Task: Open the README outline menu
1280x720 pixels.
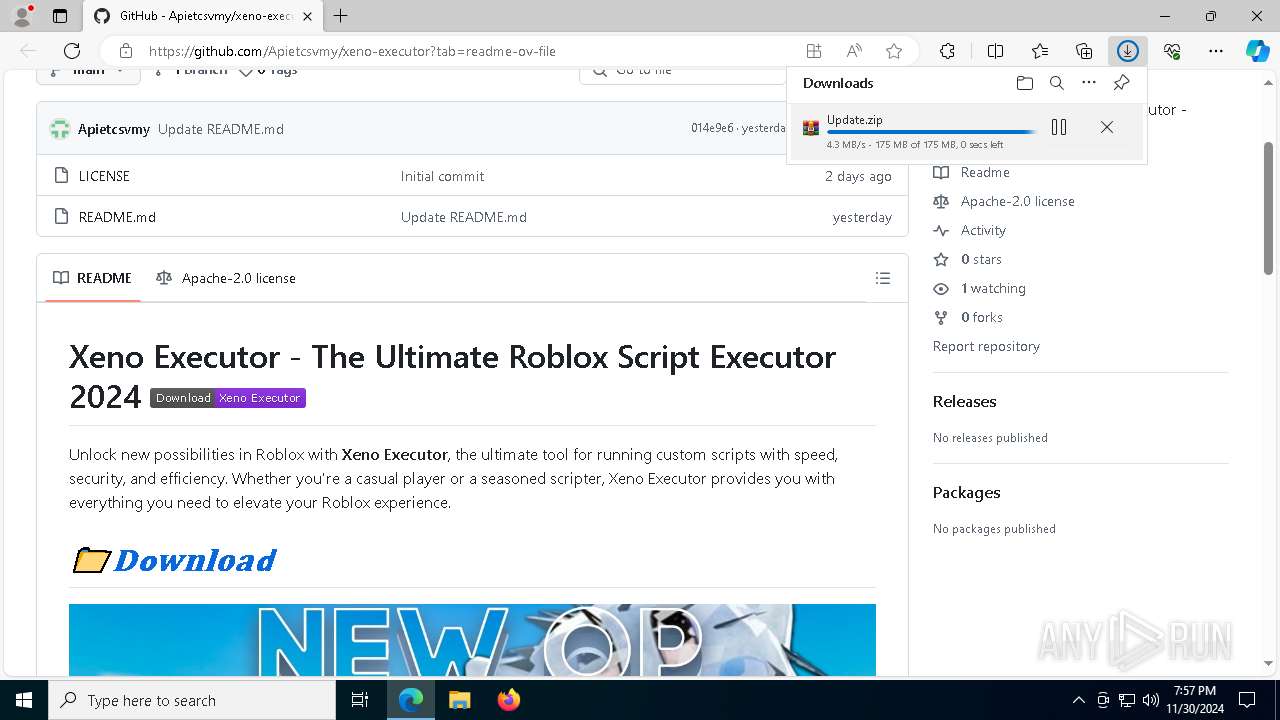Action: [883, 278]
